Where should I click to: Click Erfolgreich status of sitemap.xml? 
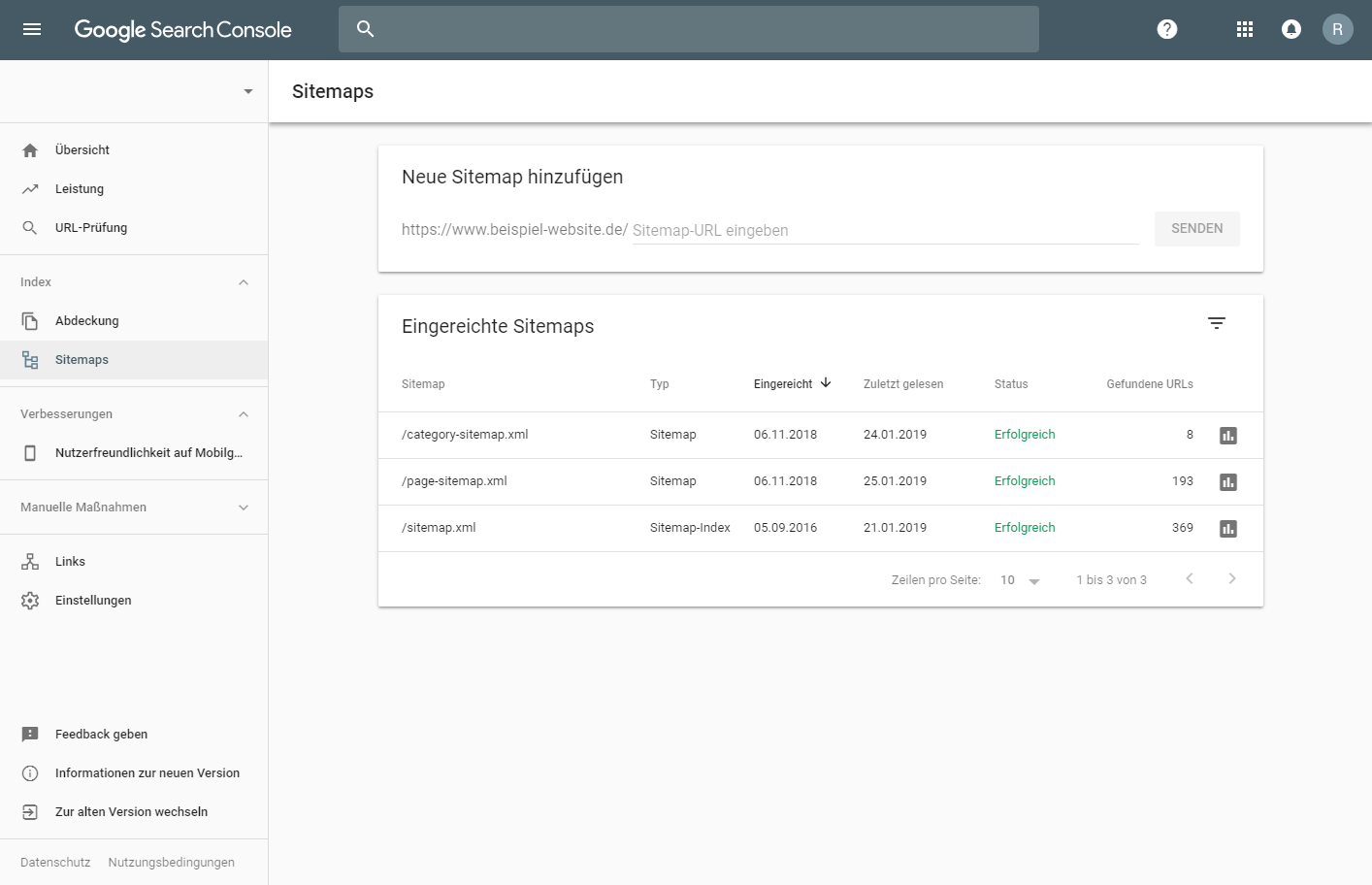click(1025, 528)
